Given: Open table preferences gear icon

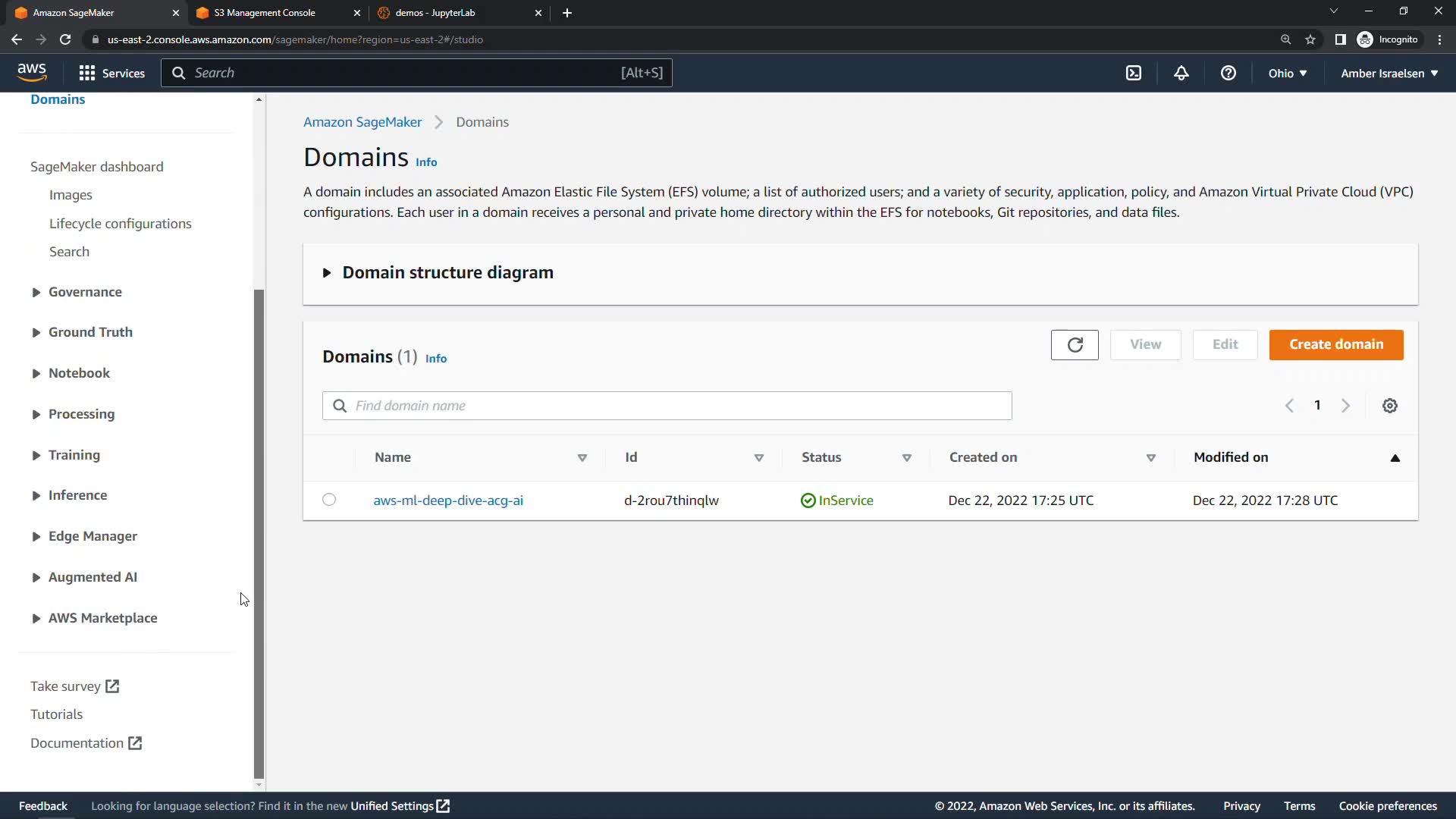Looking at the screenshot, I should point(1389,406).
